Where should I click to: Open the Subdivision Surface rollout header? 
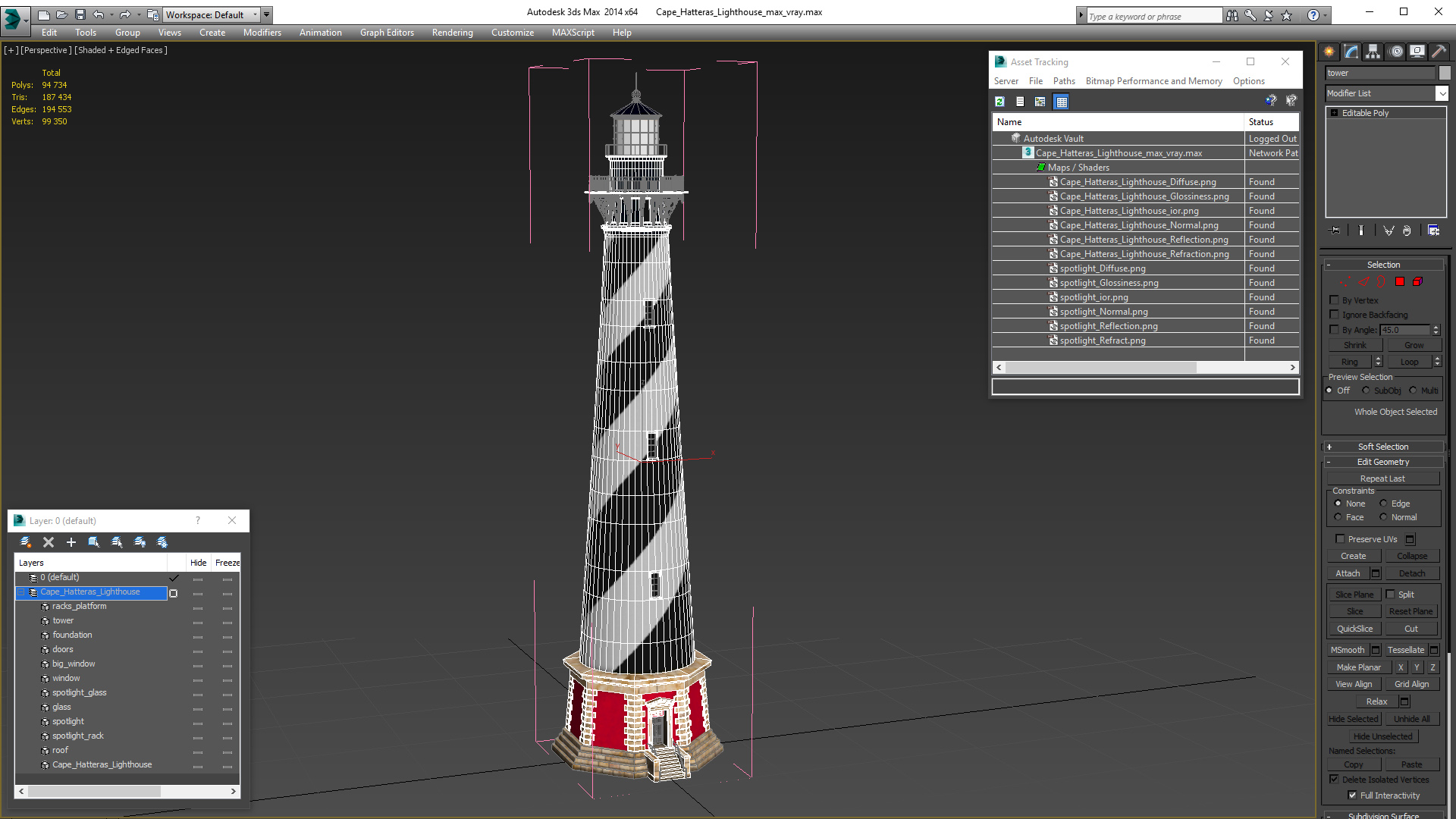1383,815
